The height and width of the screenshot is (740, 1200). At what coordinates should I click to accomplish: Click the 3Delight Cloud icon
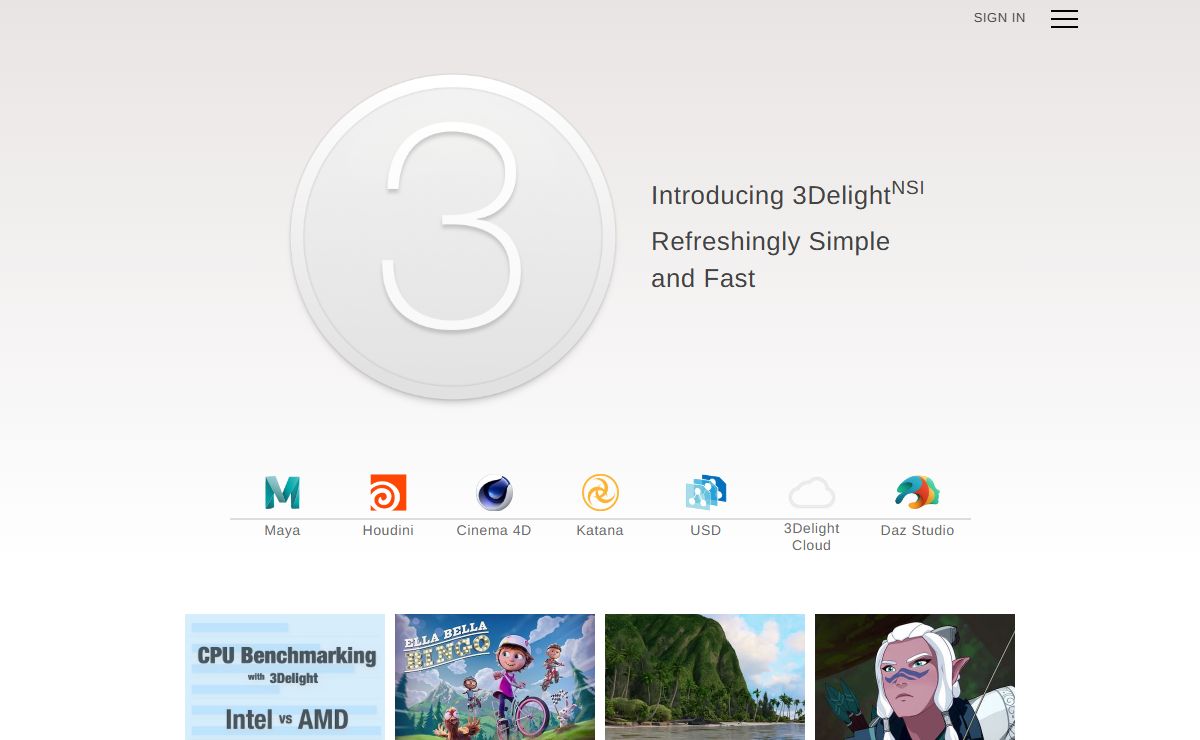pyautogui.click(x=812, y=493)
